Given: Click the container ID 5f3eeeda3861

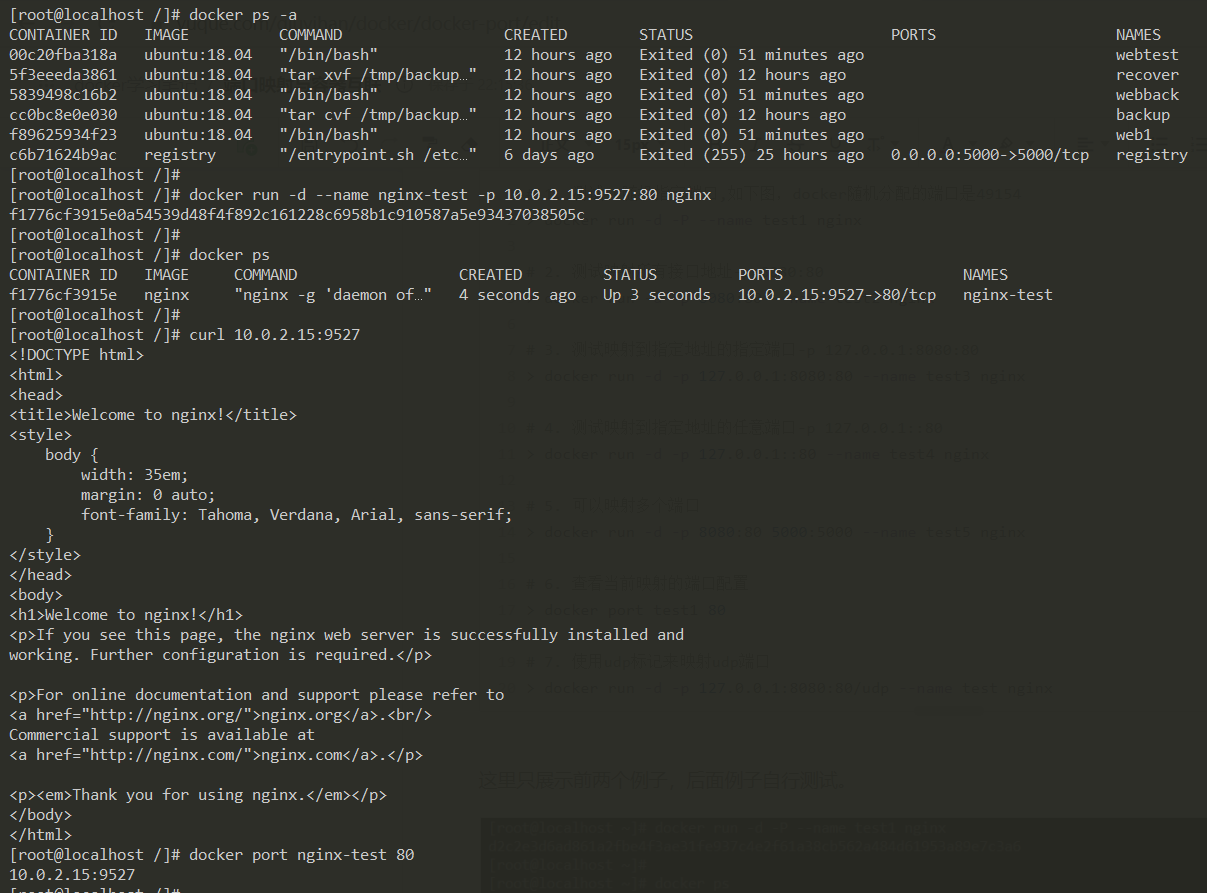Looking at the screenshot, I should 63,75.
